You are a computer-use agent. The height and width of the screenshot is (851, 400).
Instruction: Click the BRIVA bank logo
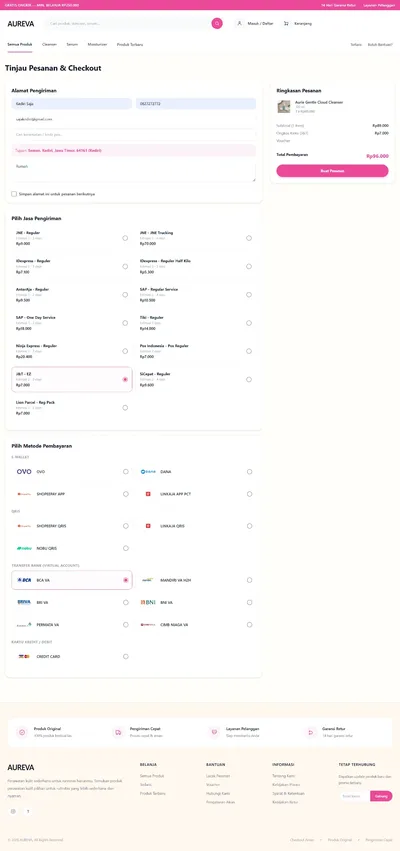coord(24,602)
